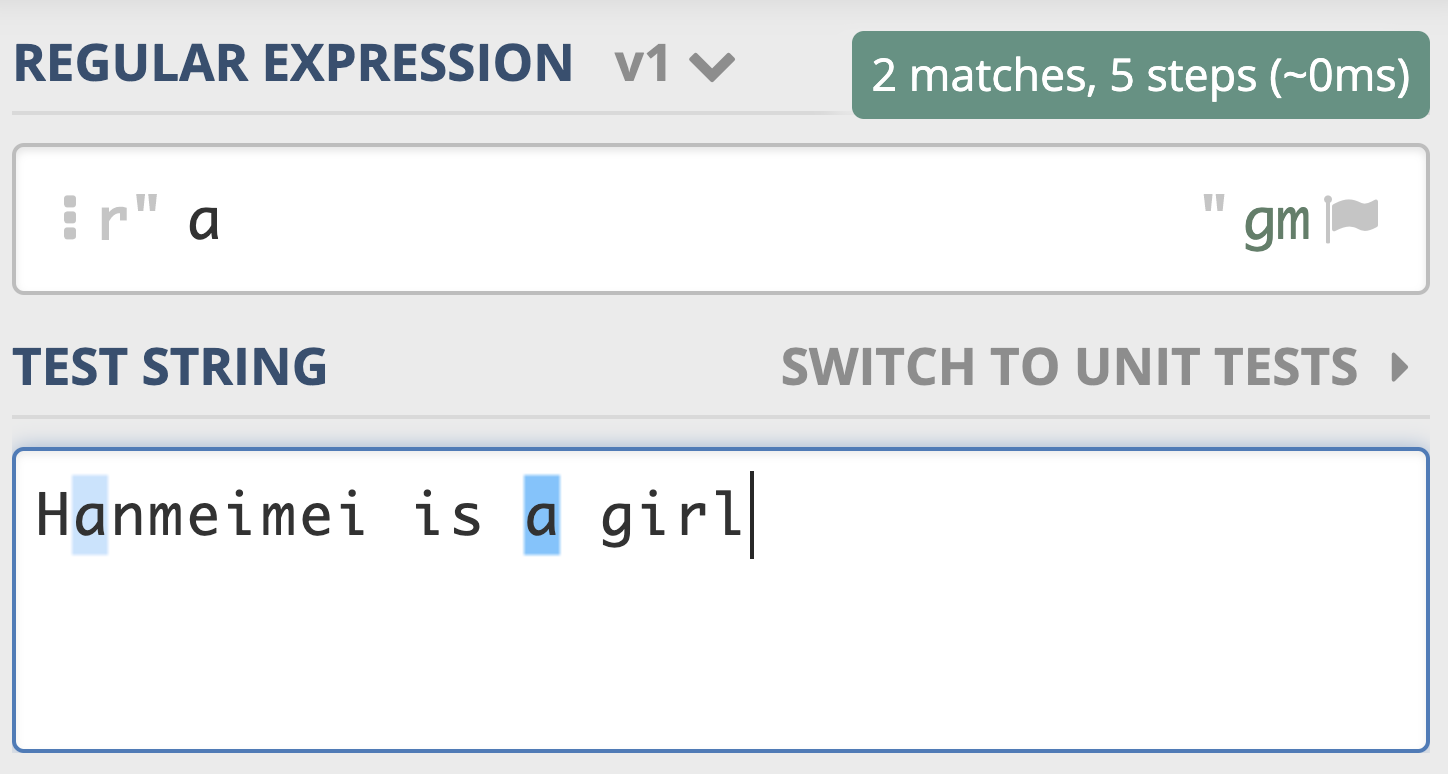
Task: Click the standalone highlighted a match
Action: pyautogui.click(x=541, y=517)
